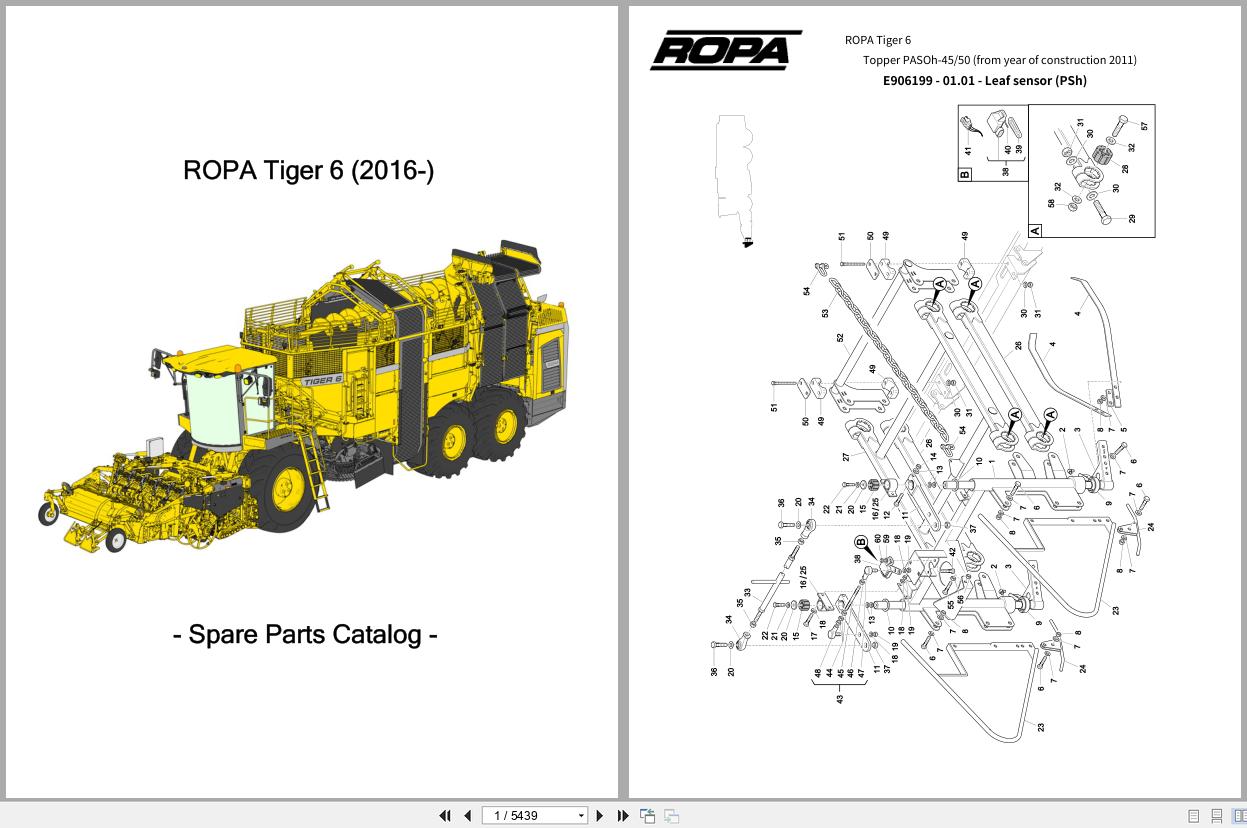The width and height of the screenshot is (1247, 828).
Task: Go to the first page
Action: pos(445,816)
